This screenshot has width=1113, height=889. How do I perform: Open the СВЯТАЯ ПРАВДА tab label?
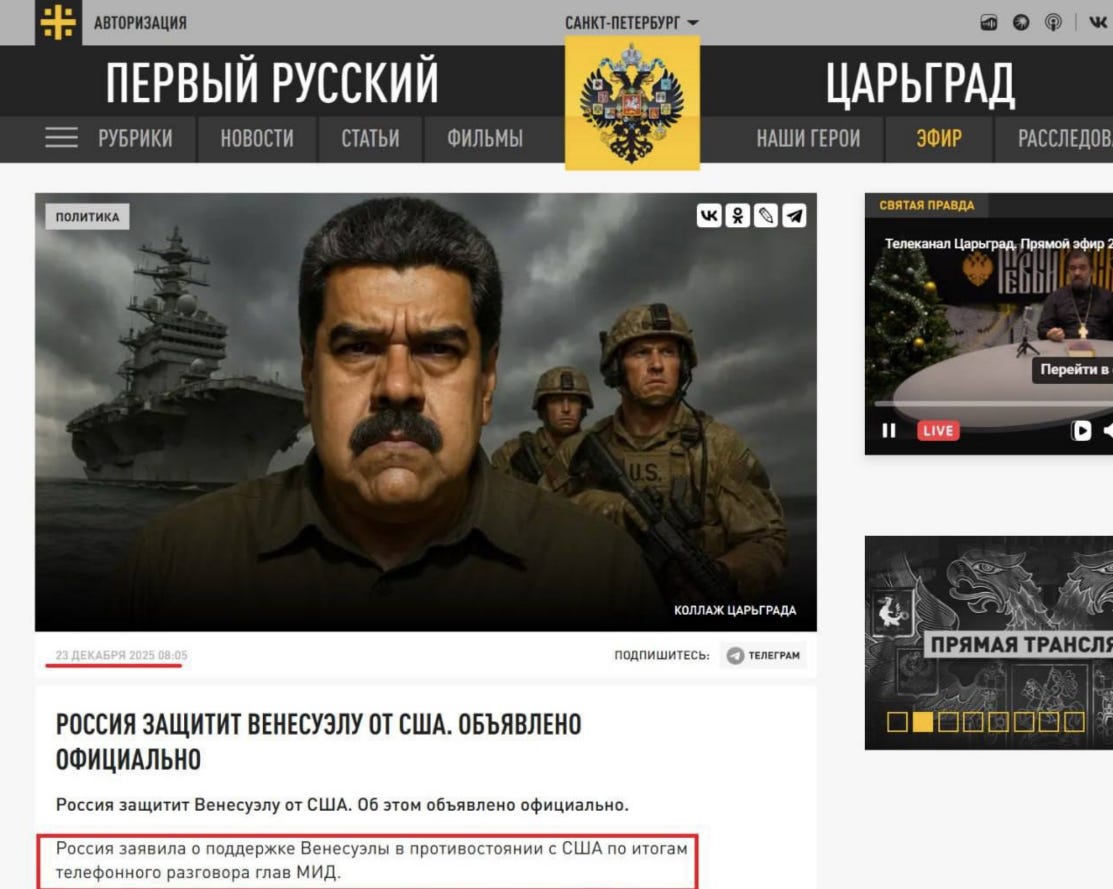click(926, 205)
